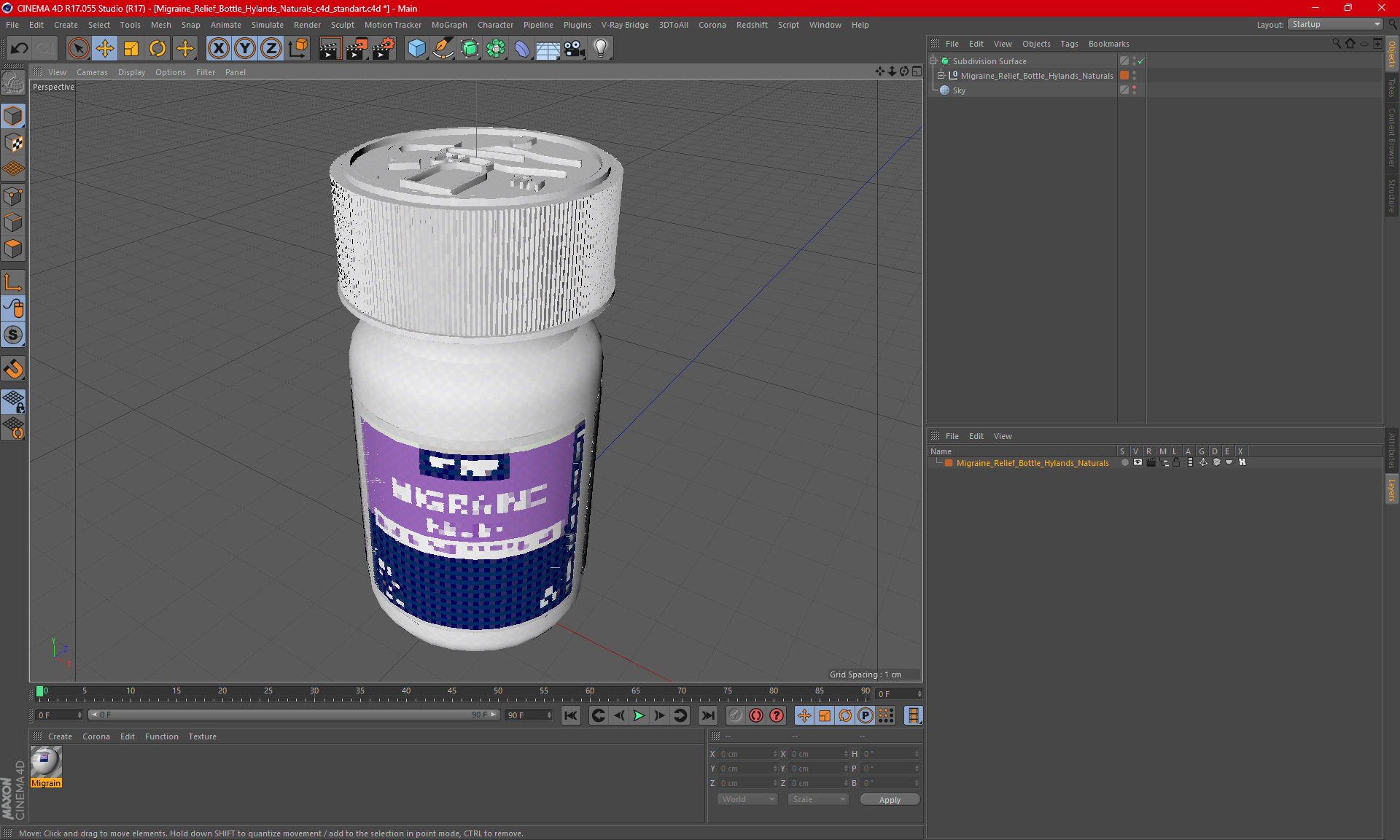
Task: Open the Layout Startup dropdown
Action: [x=1336, y=24]
